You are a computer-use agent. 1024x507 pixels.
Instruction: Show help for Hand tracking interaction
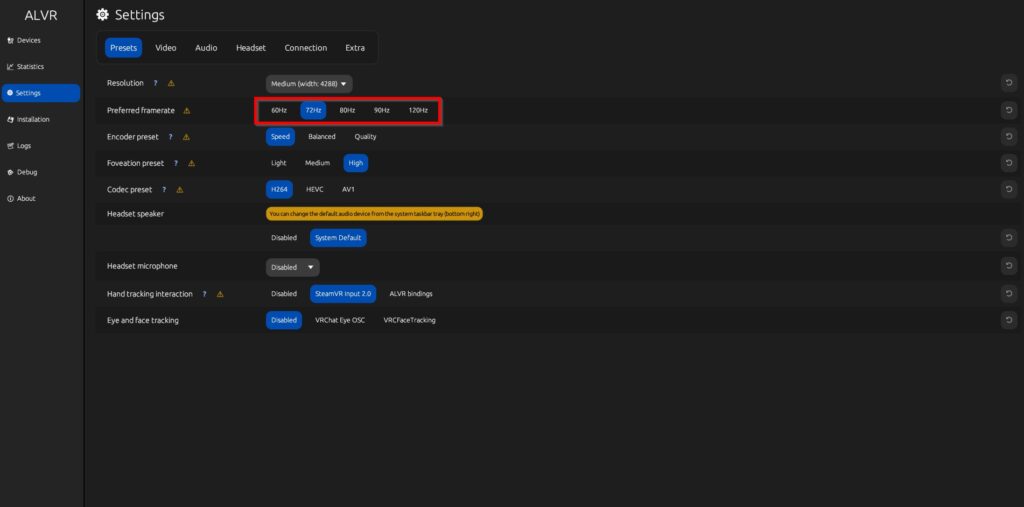click(204, 294)
